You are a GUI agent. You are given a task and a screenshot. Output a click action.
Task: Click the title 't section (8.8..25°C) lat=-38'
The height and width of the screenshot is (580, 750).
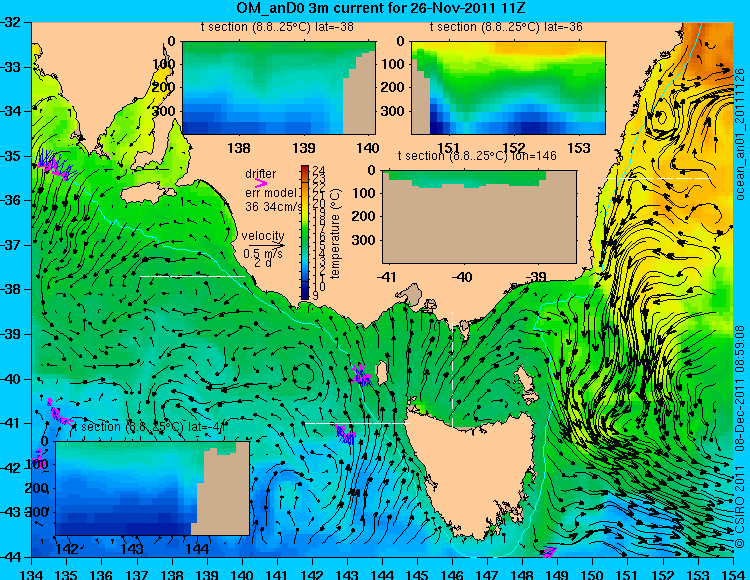click(277, 27)
